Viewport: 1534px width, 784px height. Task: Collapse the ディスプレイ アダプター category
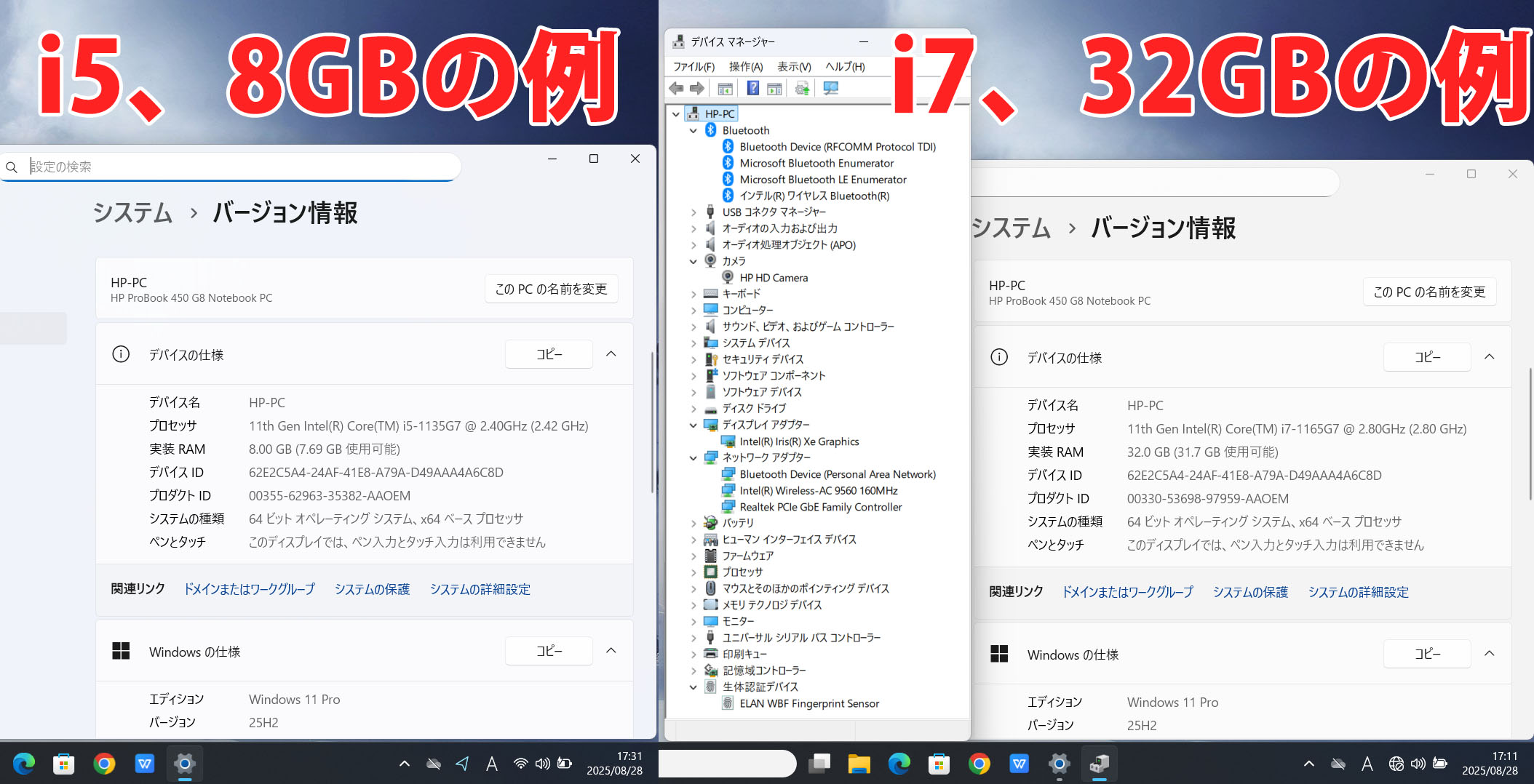[694, 425]
